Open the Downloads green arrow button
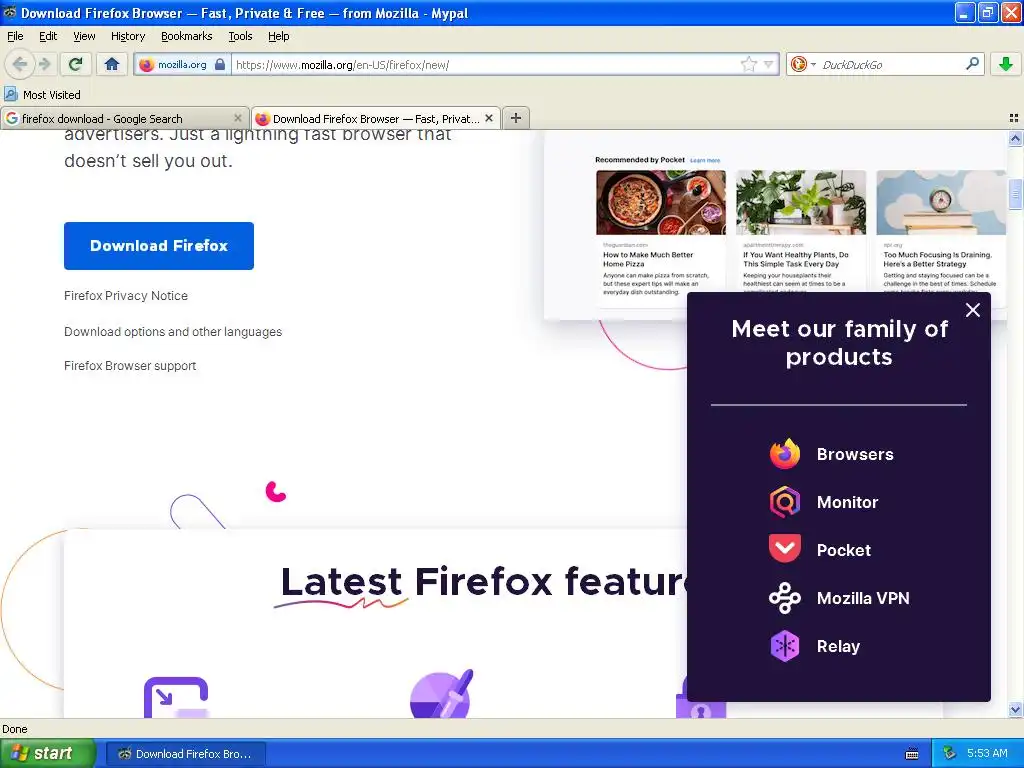Viewport: 1024px width, 768px height. click(1006, 64)
